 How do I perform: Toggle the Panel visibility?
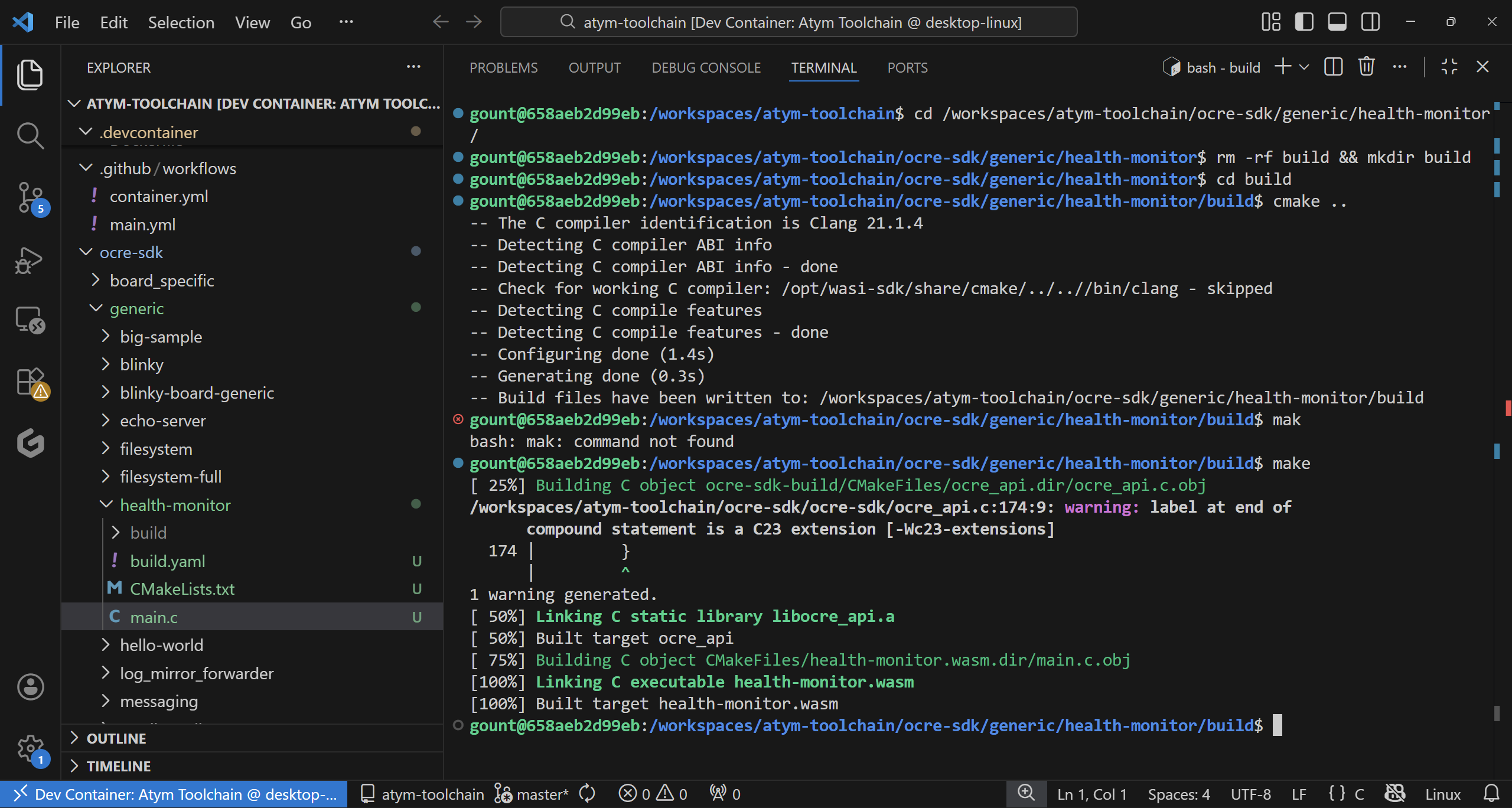[x=1337, y=21]
